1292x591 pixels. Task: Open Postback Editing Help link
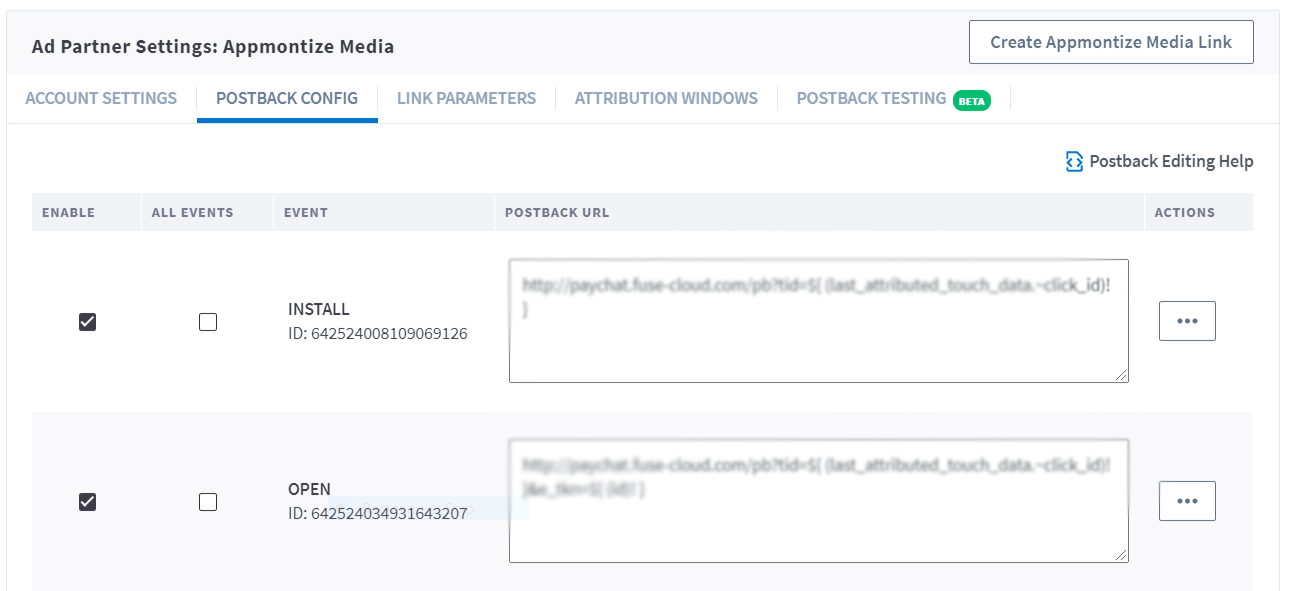1160,161
